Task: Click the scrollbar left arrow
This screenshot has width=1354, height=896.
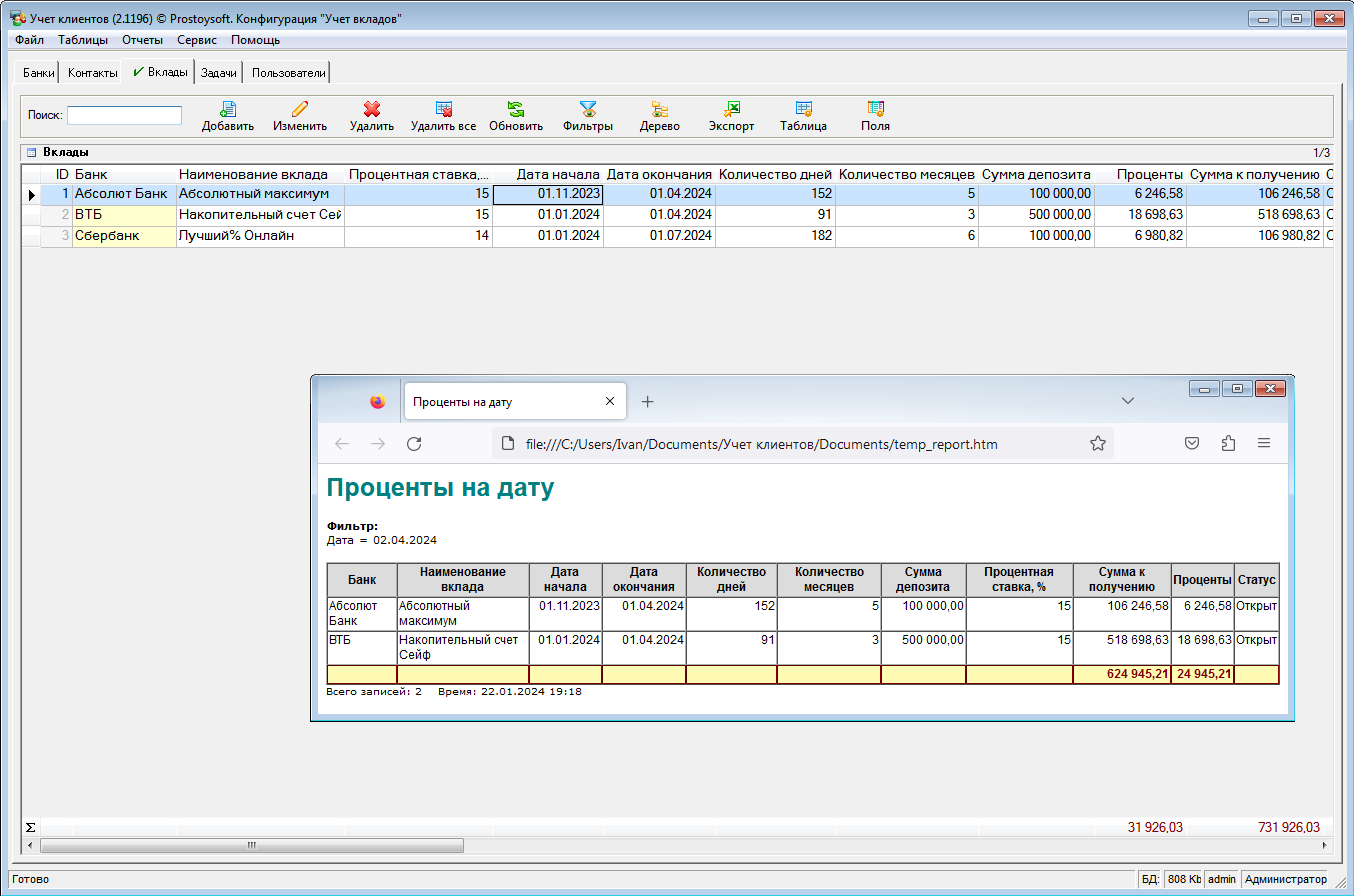Action: [x=29, y=845]
